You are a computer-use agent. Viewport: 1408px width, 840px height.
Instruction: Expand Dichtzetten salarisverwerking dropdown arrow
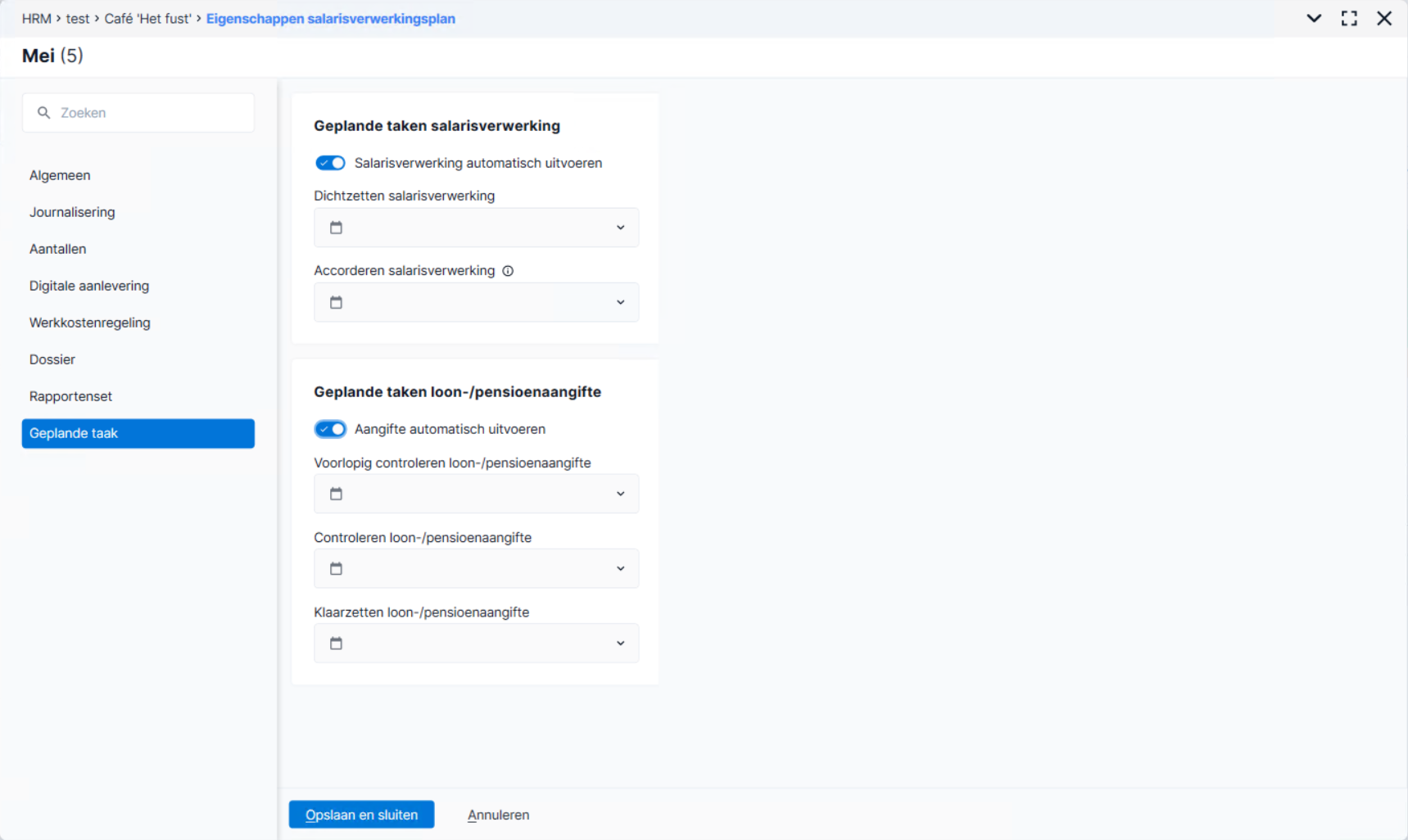pos(620,228)
